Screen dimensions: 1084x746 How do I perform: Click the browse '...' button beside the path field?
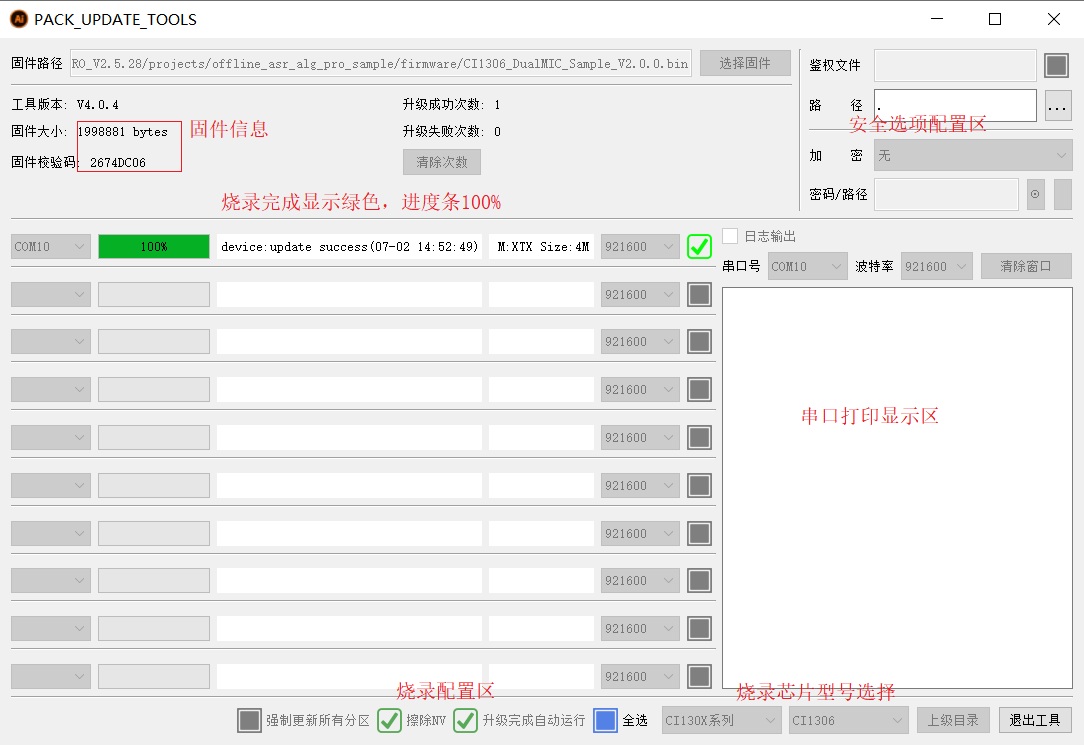1058,105
